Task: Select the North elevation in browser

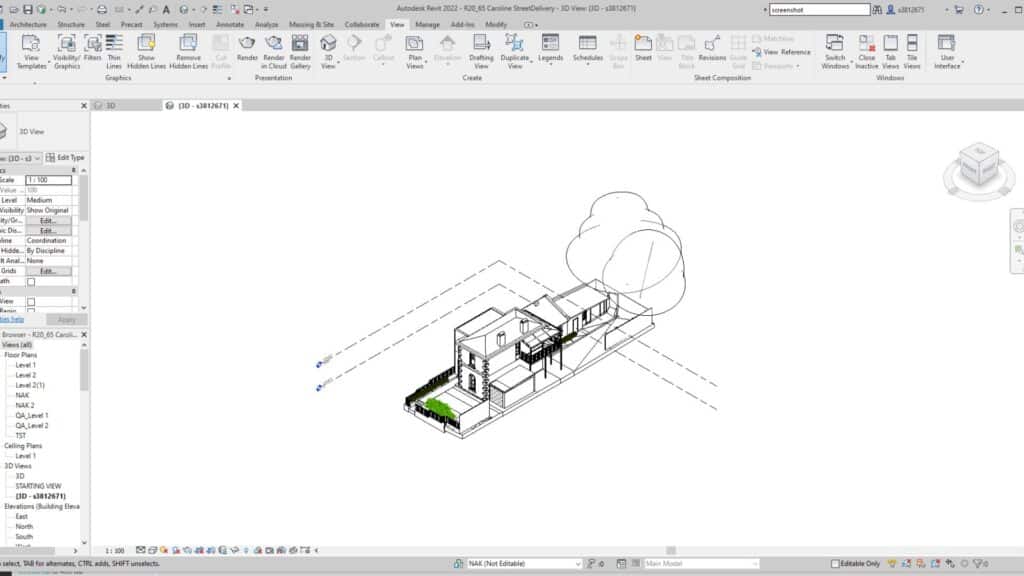Action: click(24, 526)
